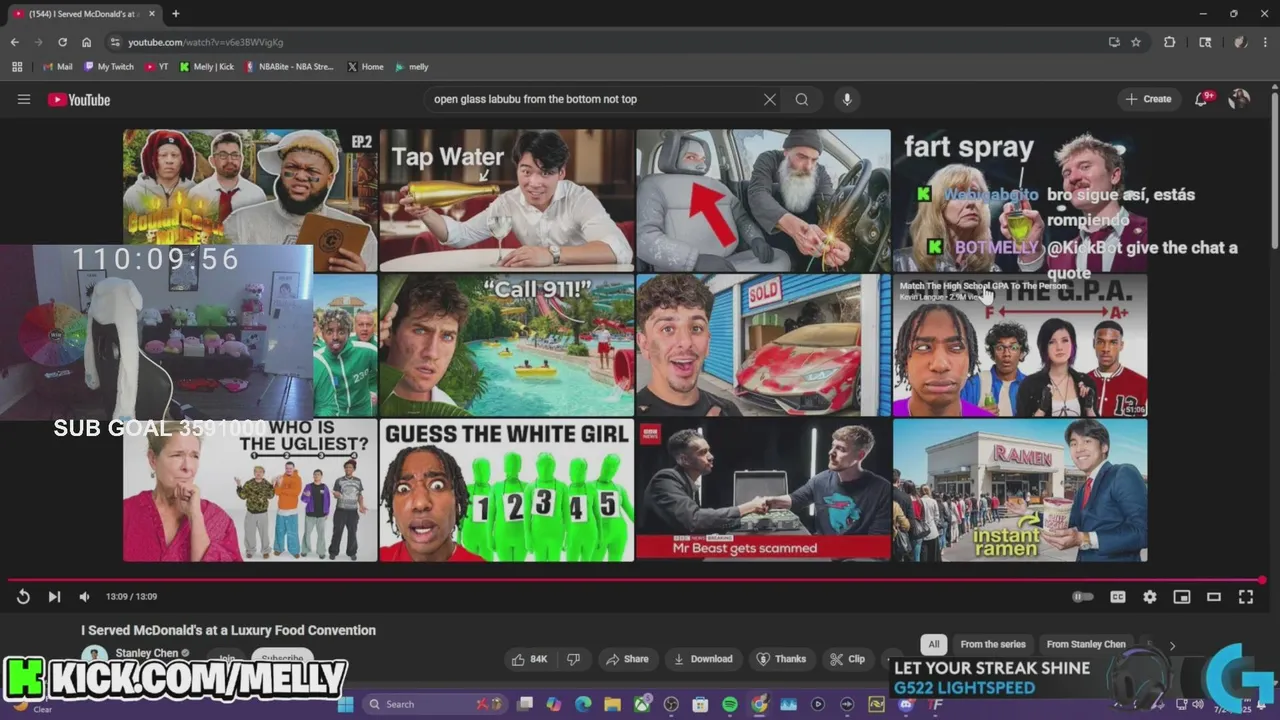Open the Create menu
Screen dimensions: 1280x720
(1148, 99)
